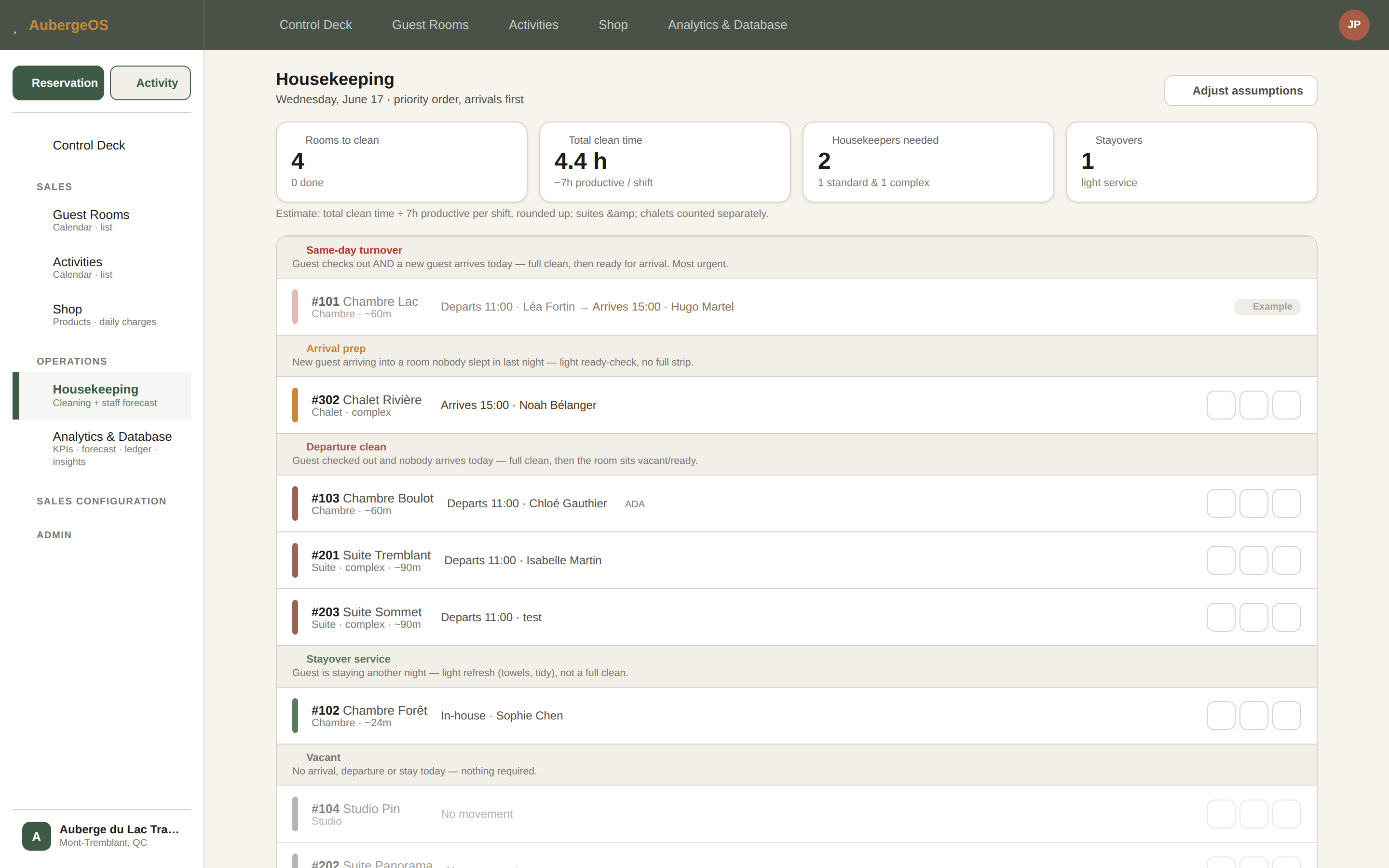Select Control Deck in the sidebar

pyautogui.click(x=102, y=145)
